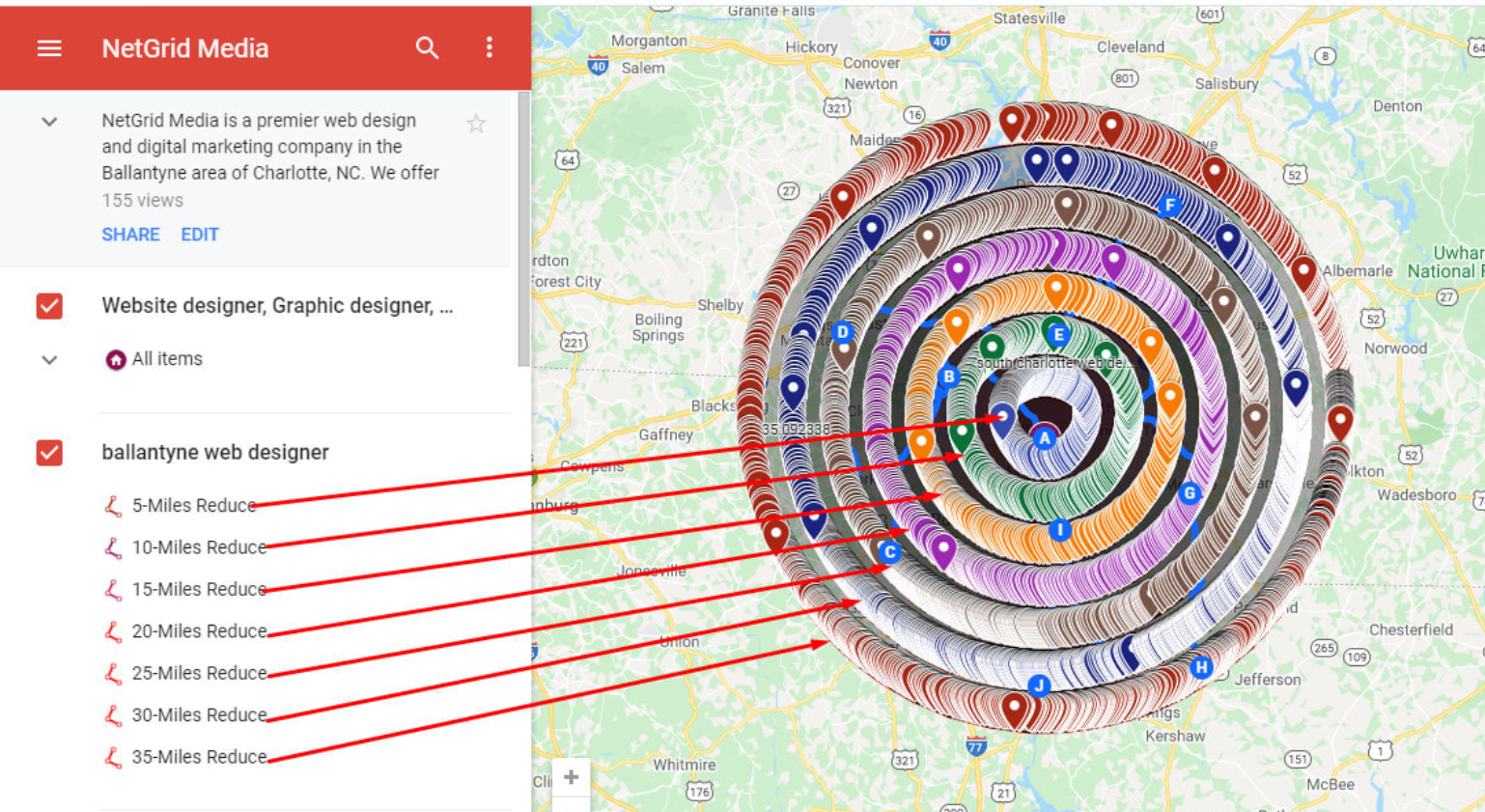
Task: Click the blue marker labeled D
Action: (843, 332)
